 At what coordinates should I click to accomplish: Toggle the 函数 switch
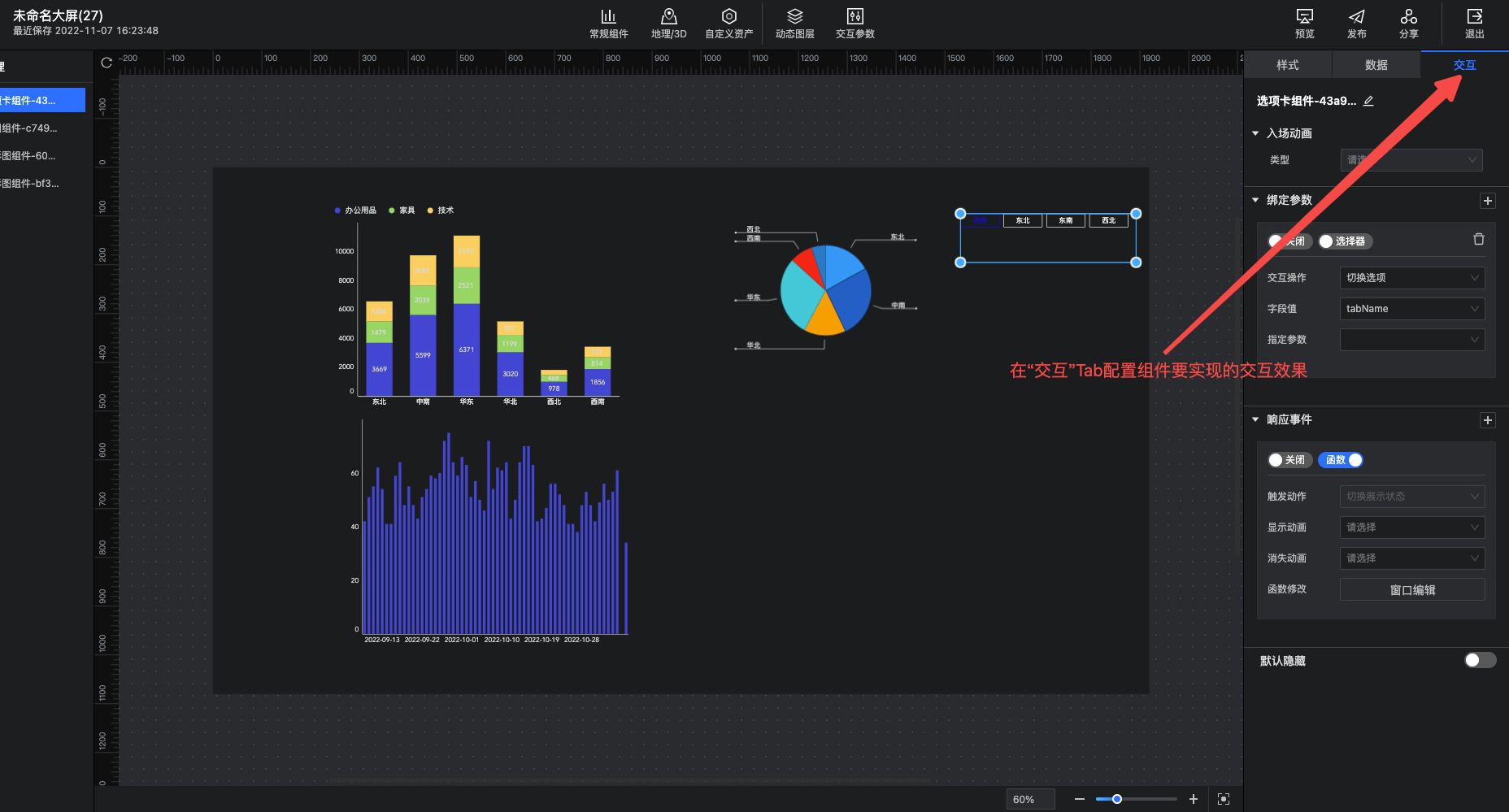pos(1341,460)
